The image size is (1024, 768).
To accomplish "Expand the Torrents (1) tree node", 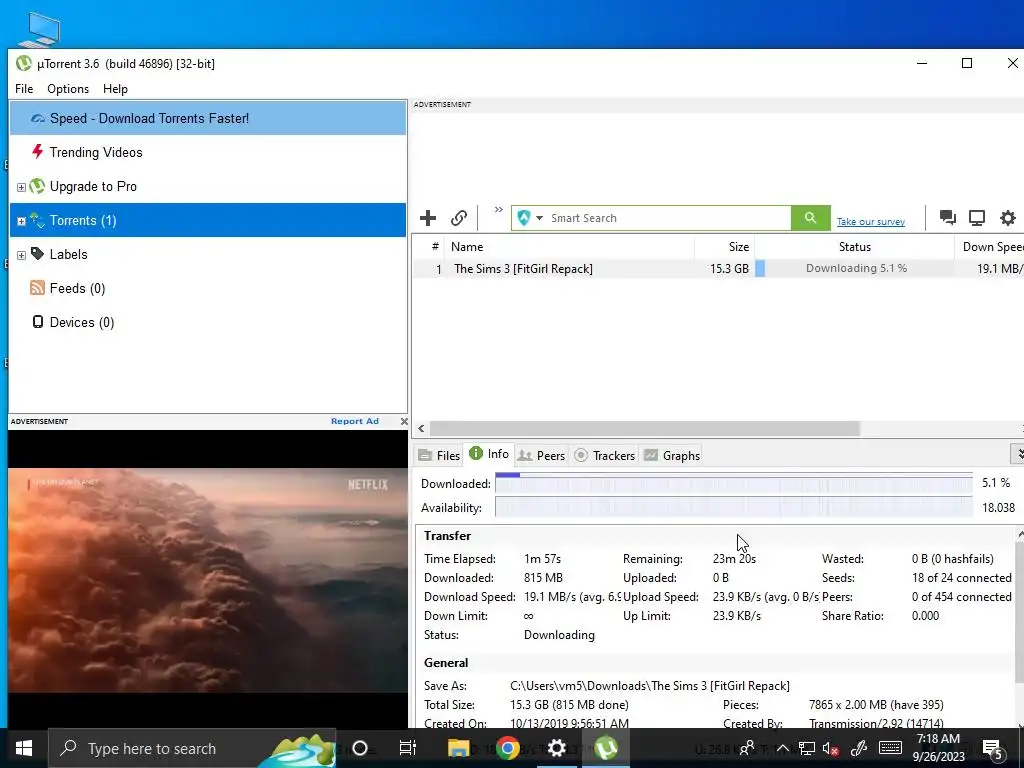I will coord(21,221).
